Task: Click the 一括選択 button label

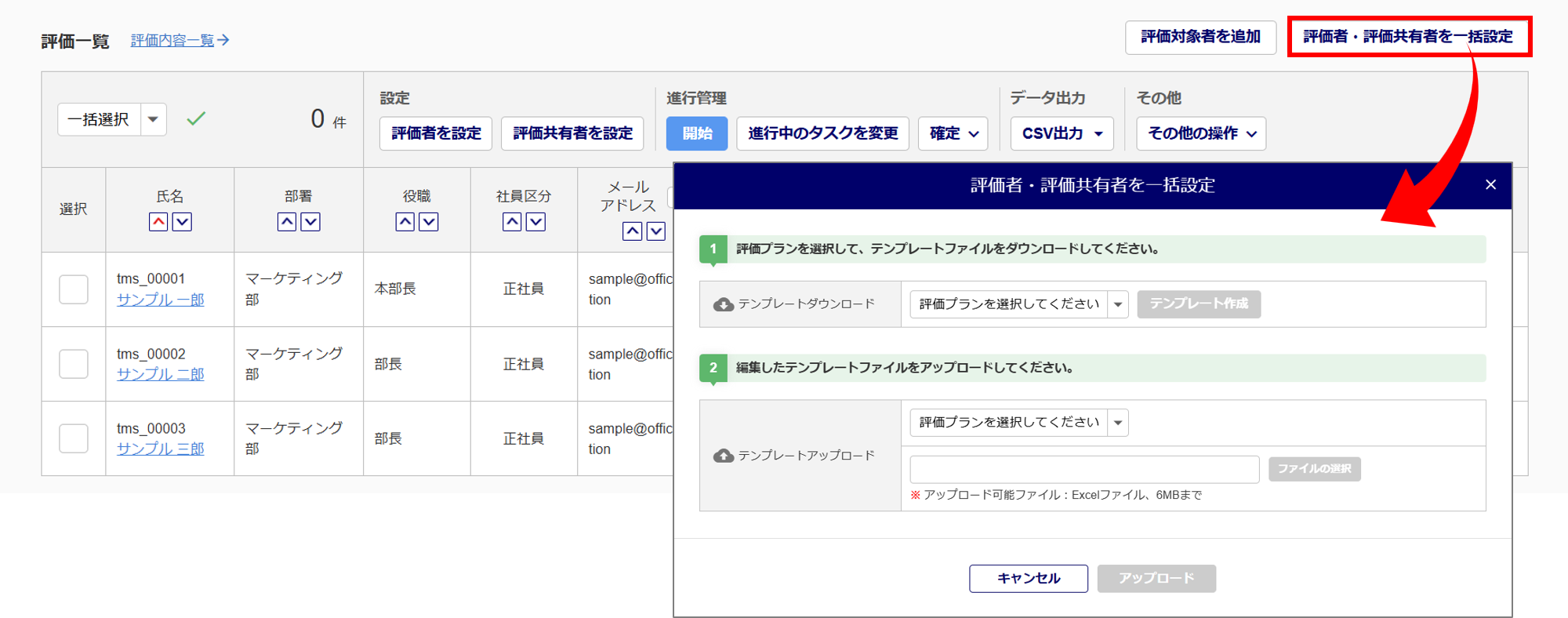Action: (99, 119)
